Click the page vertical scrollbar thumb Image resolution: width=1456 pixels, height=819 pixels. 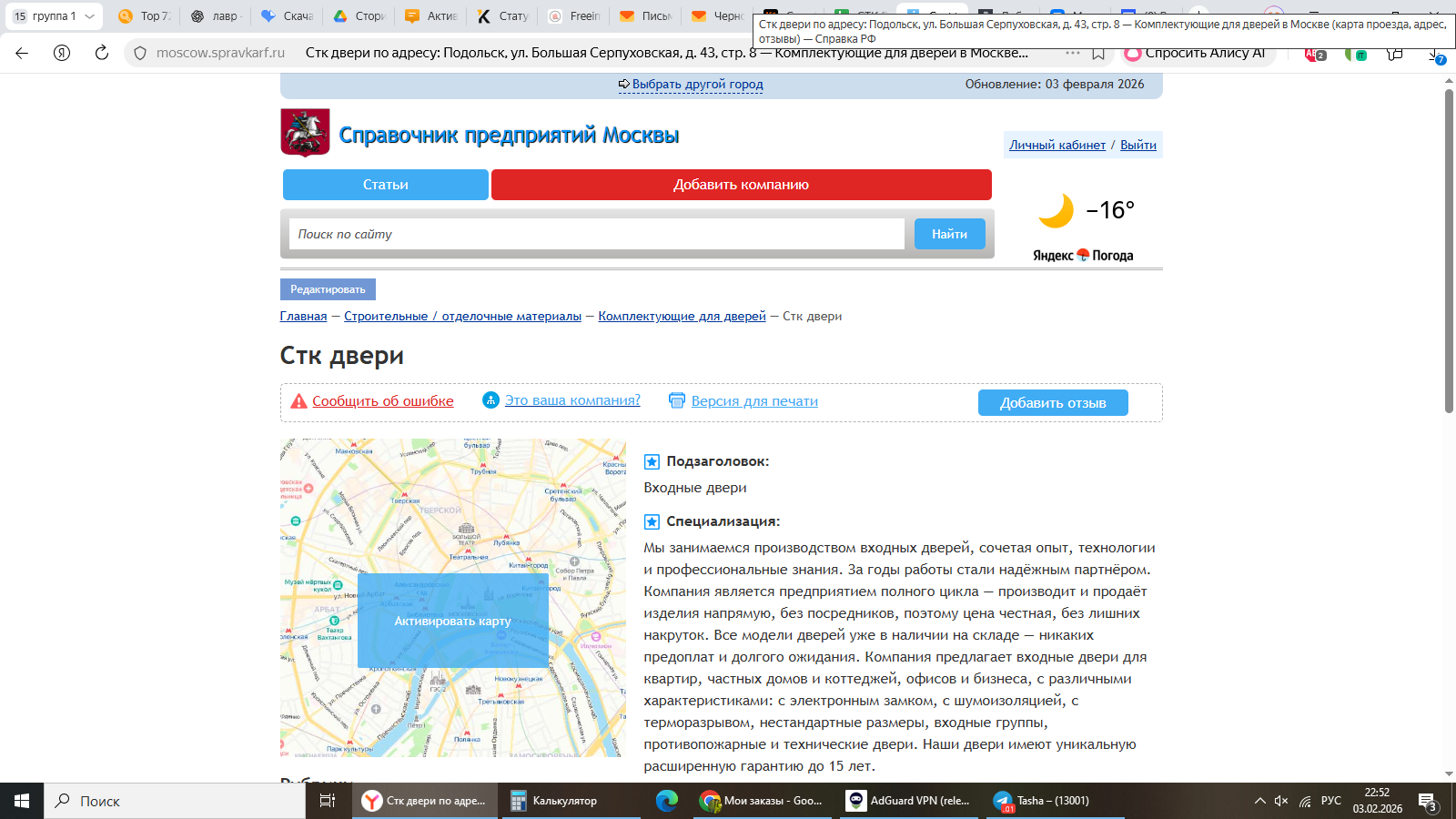(1449, 251)
